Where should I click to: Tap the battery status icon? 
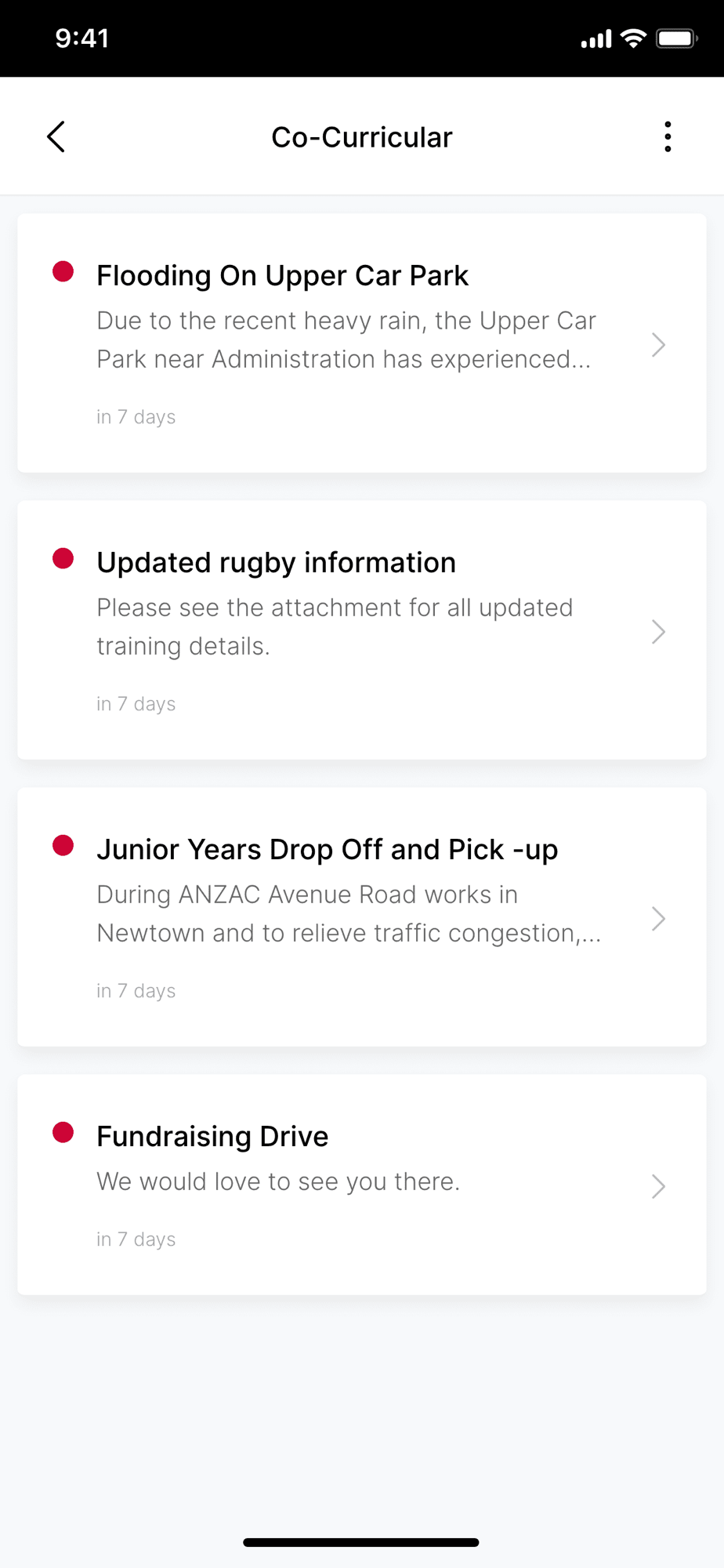[x=676, y=38]
